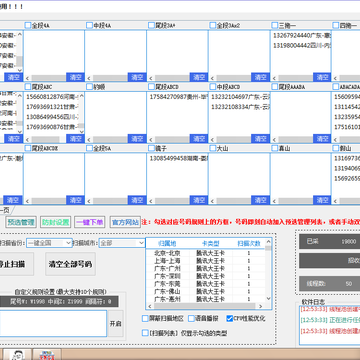Viewport: 360px width, 360px height.
Task: Select number 13085499458 in 镜子 list
Action: (178, 158)
